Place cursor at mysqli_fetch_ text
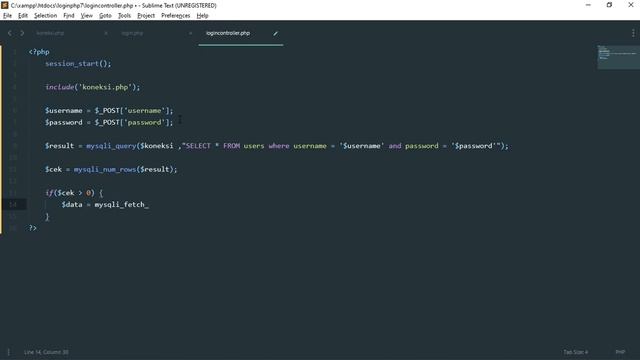640x360 pixels. point(122,204)
